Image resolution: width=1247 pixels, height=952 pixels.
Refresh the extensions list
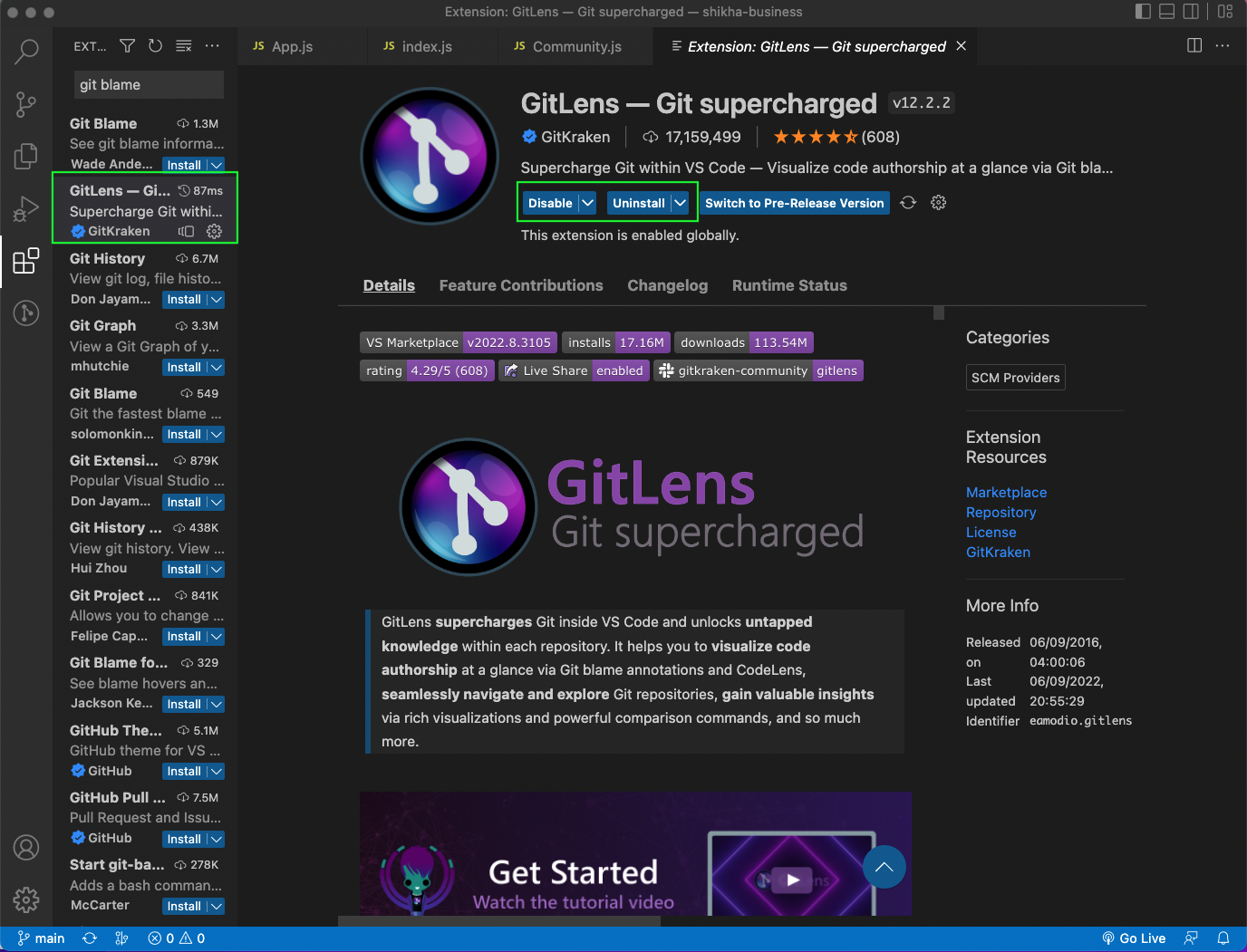pyautogui.click(x=156, y=46)
